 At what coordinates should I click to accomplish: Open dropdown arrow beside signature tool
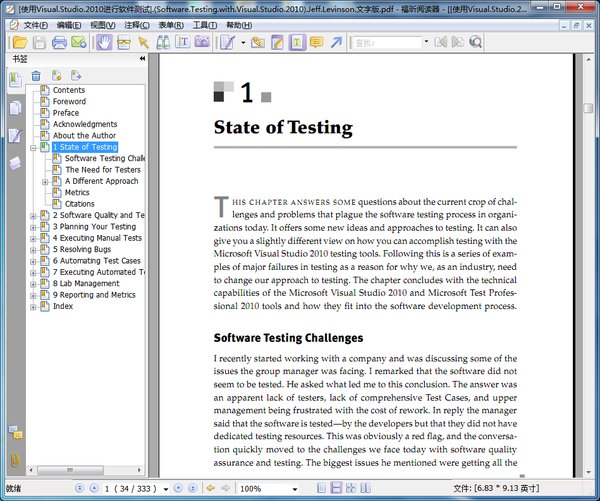pyautogui.click(x=243, y=42)
